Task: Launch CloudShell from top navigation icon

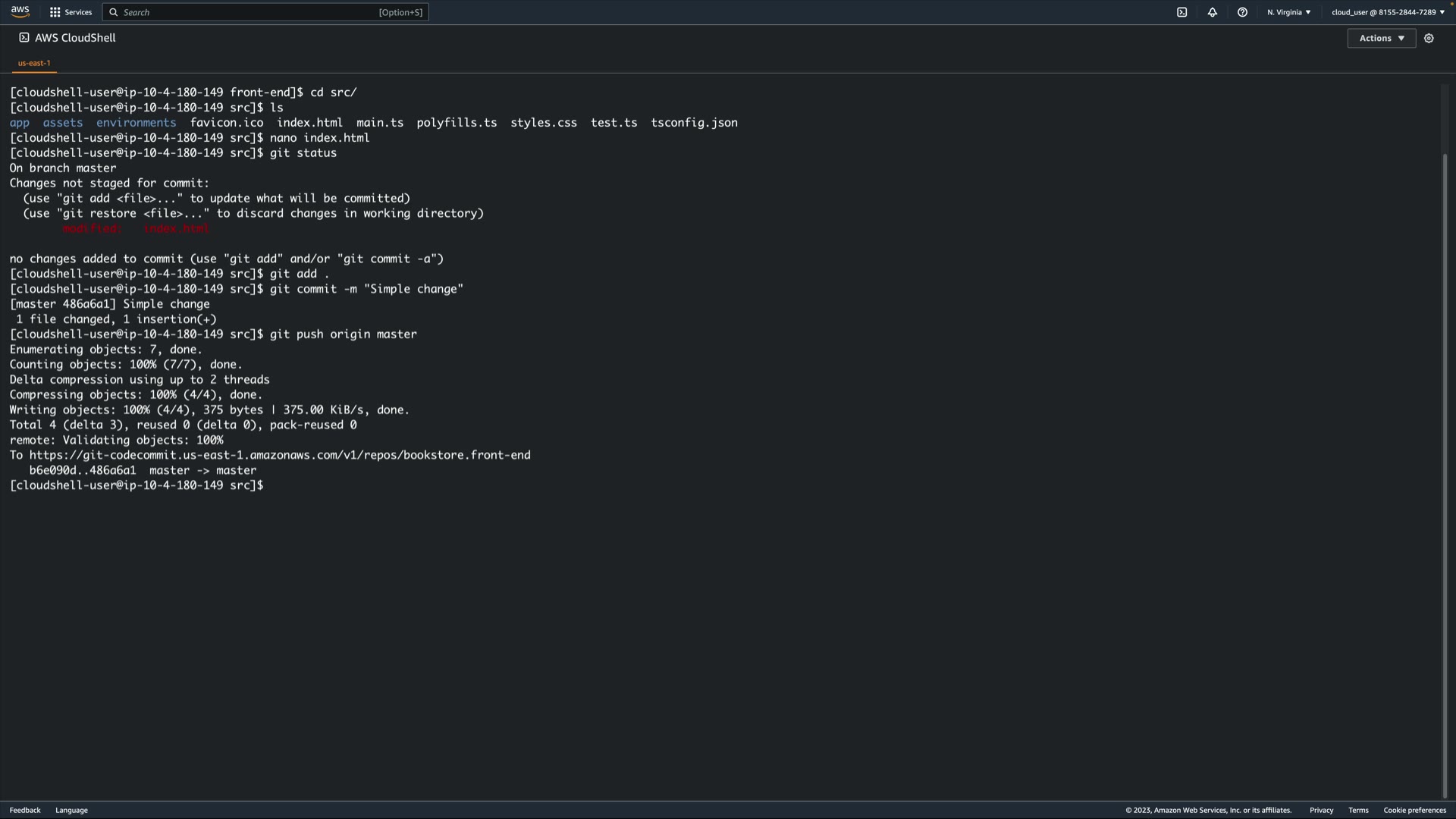Action: 1181,12
